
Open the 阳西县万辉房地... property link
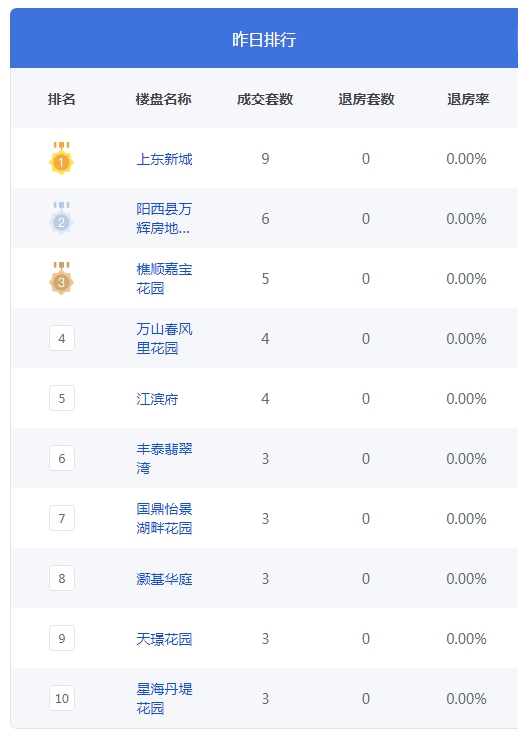[x=164, y=218]
